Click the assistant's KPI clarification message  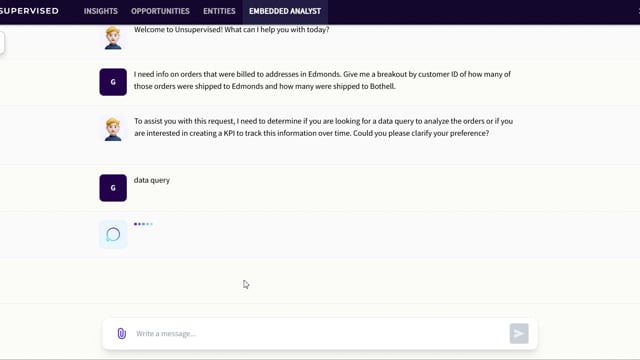coord(323,127)
